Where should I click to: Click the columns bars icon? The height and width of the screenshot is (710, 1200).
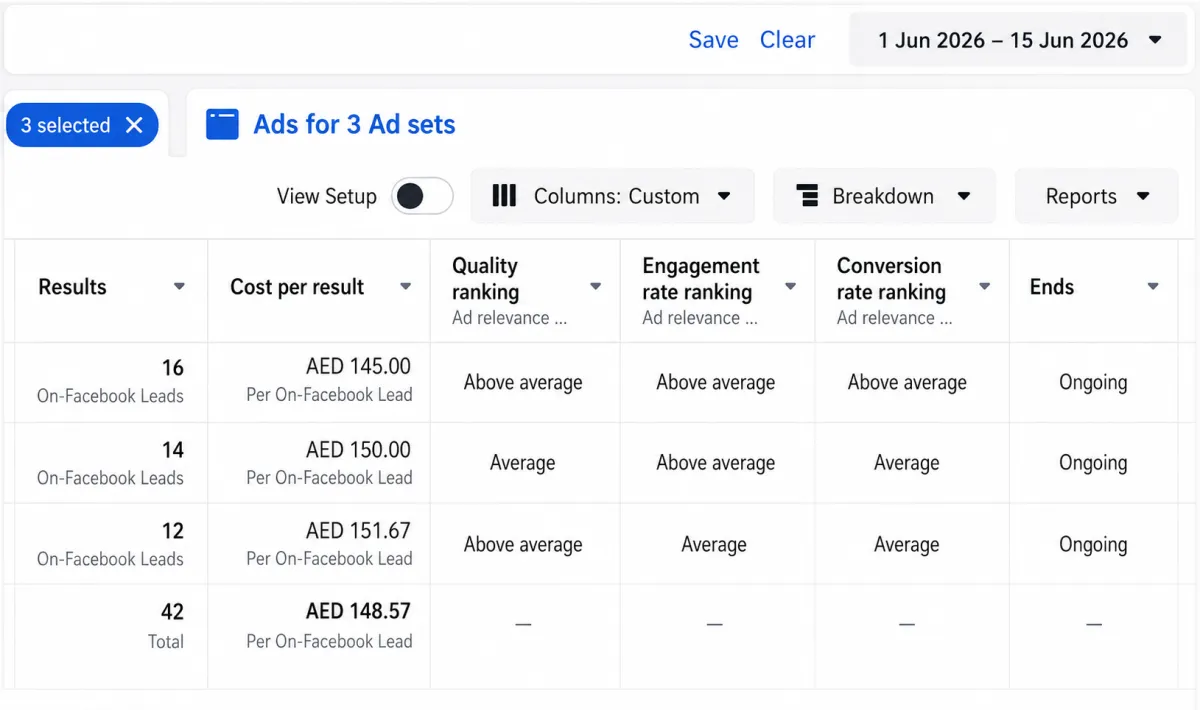(505, 196)
